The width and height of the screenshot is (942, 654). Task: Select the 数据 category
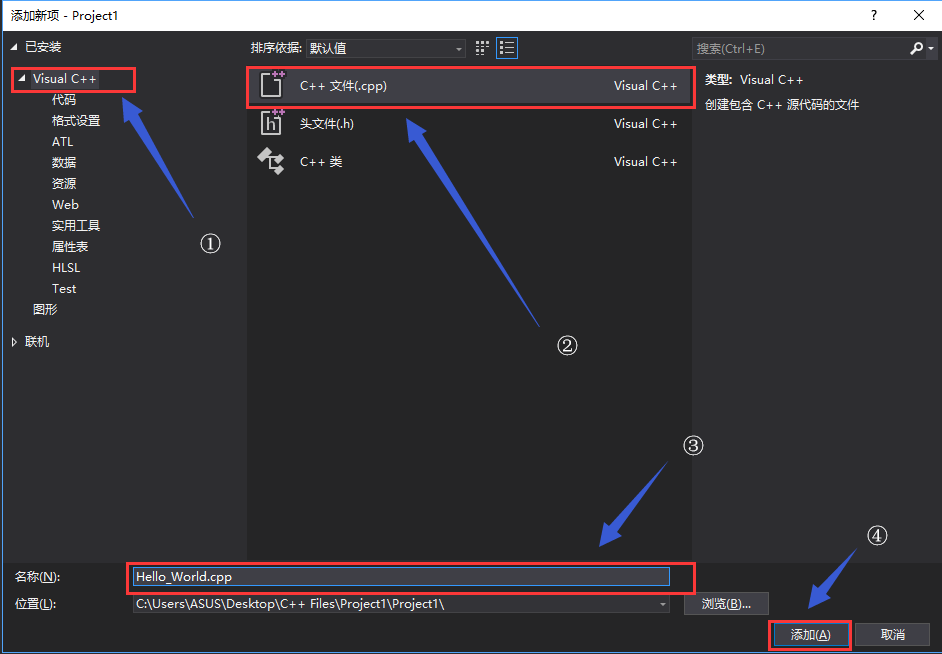(x=64, y=163)
